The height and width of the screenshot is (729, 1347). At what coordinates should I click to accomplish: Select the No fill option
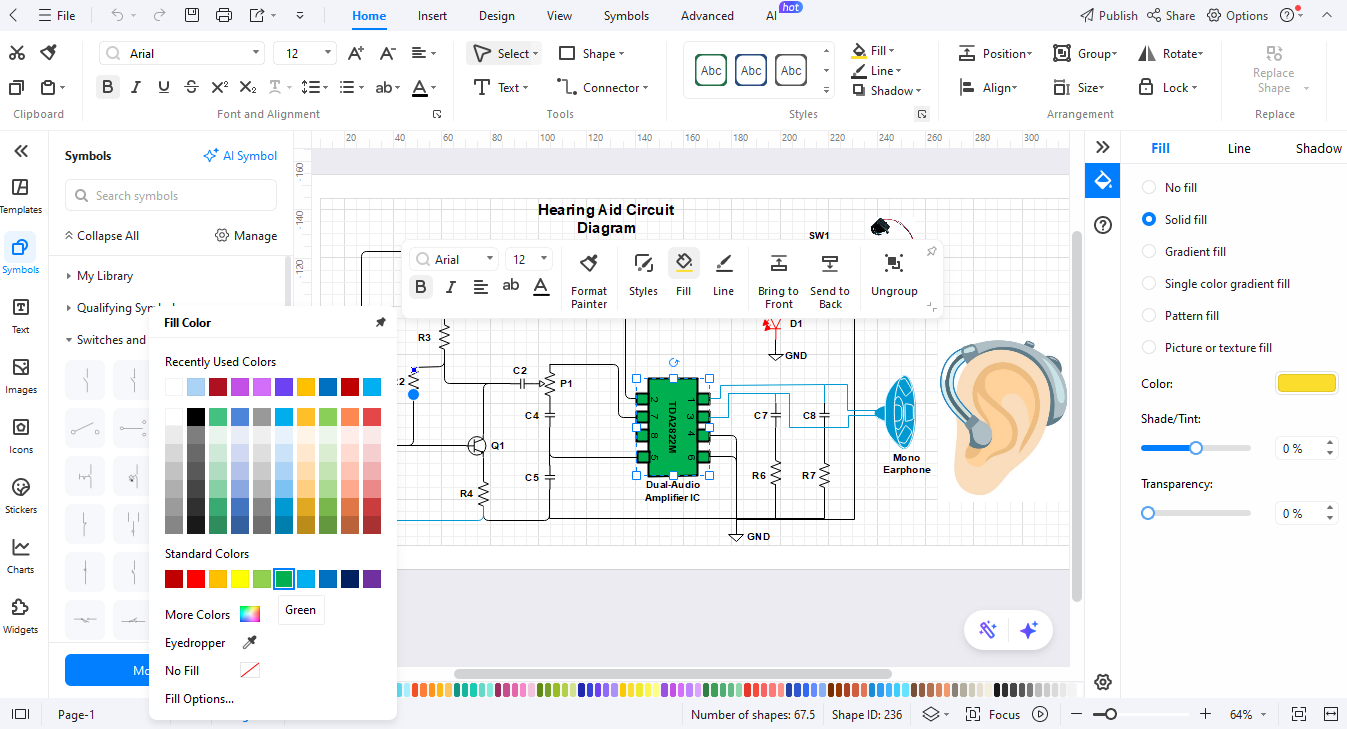1148,187
